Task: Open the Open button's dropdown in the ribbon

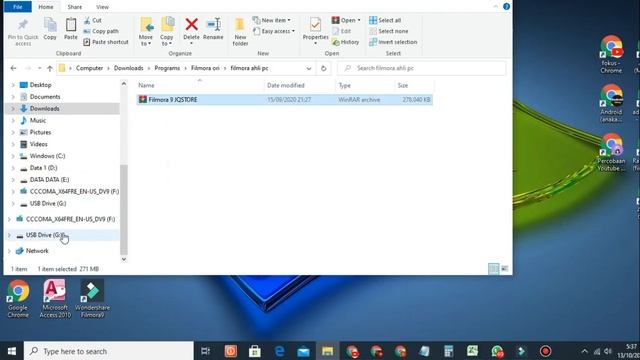Action: (x=359, y=20)
